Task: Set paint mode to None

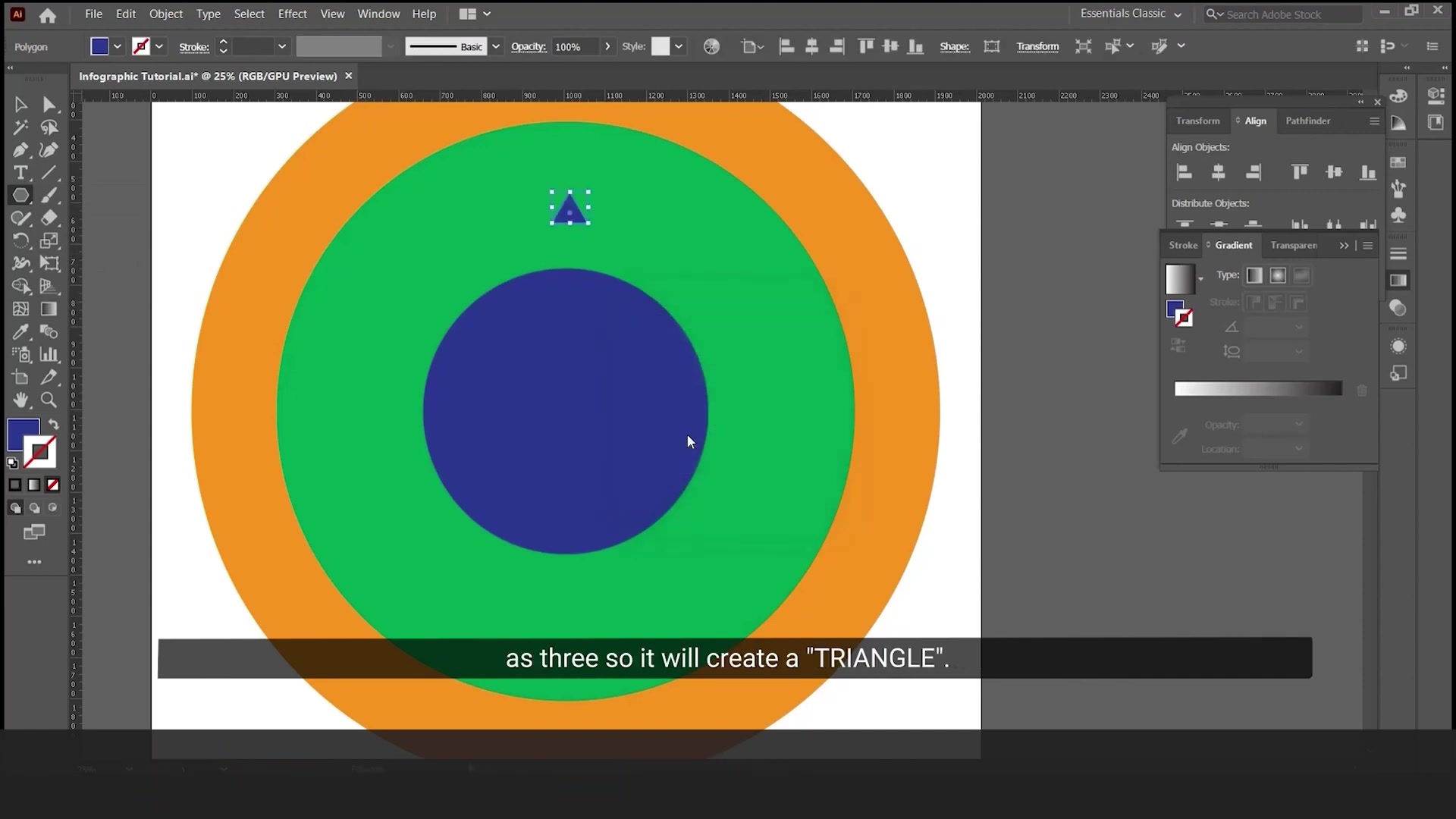Action: pyautogui.click(x=52, y=485)
